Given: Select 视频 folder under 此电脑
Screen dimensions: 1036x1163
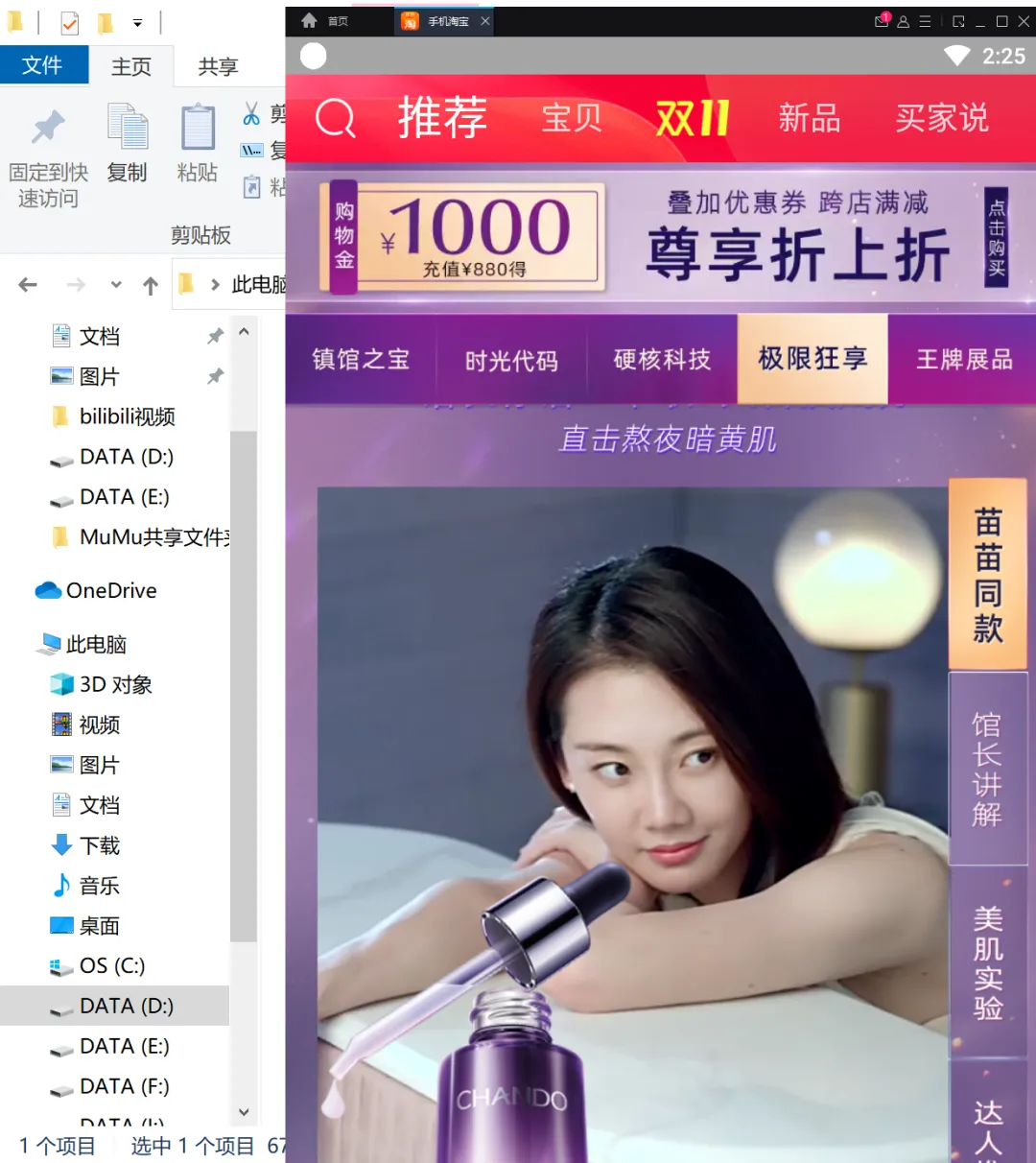Looking at the screenshot, I should point(85,724).
